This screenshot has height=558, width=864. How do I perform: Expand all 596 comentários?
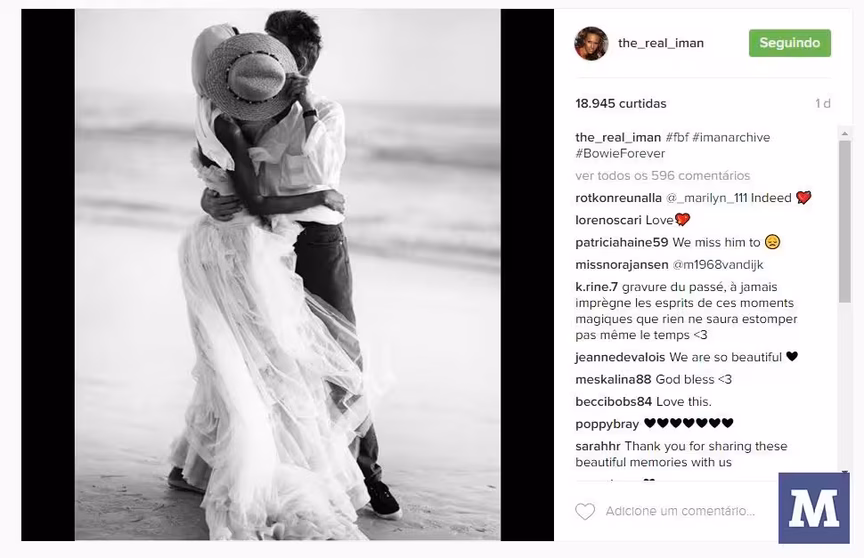662,176
